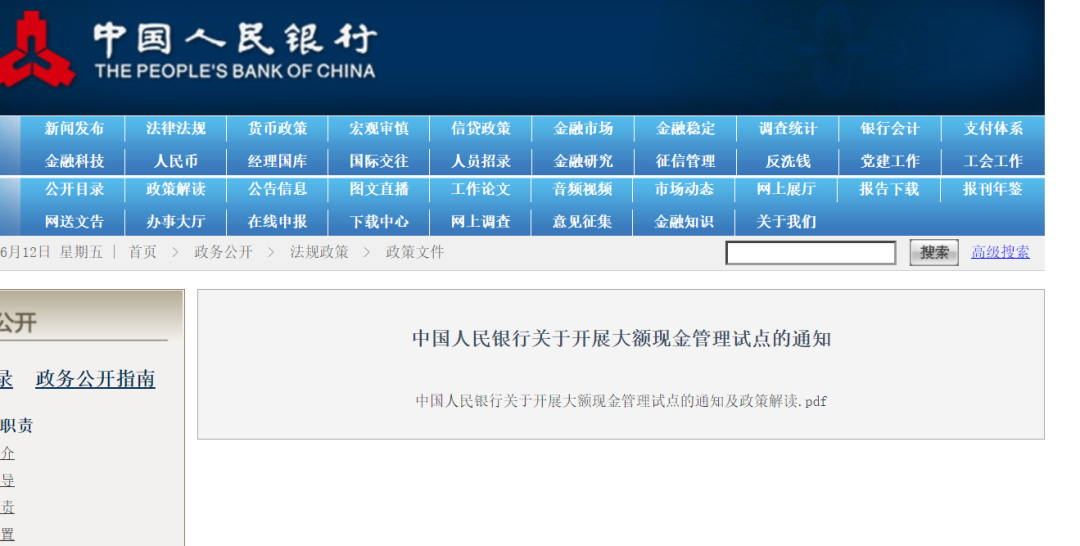Click the article title 中国人民银行关于开展大额现金管理试点的通知
This screenshot has width=1080, height=546.
coord(621,339)
